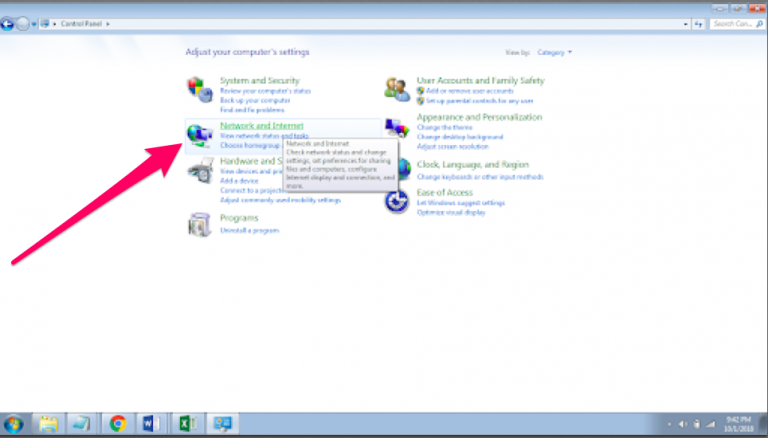Open the Network and Internet heading link
Viewport: 768px width, 438px height.
click(262, 125)
